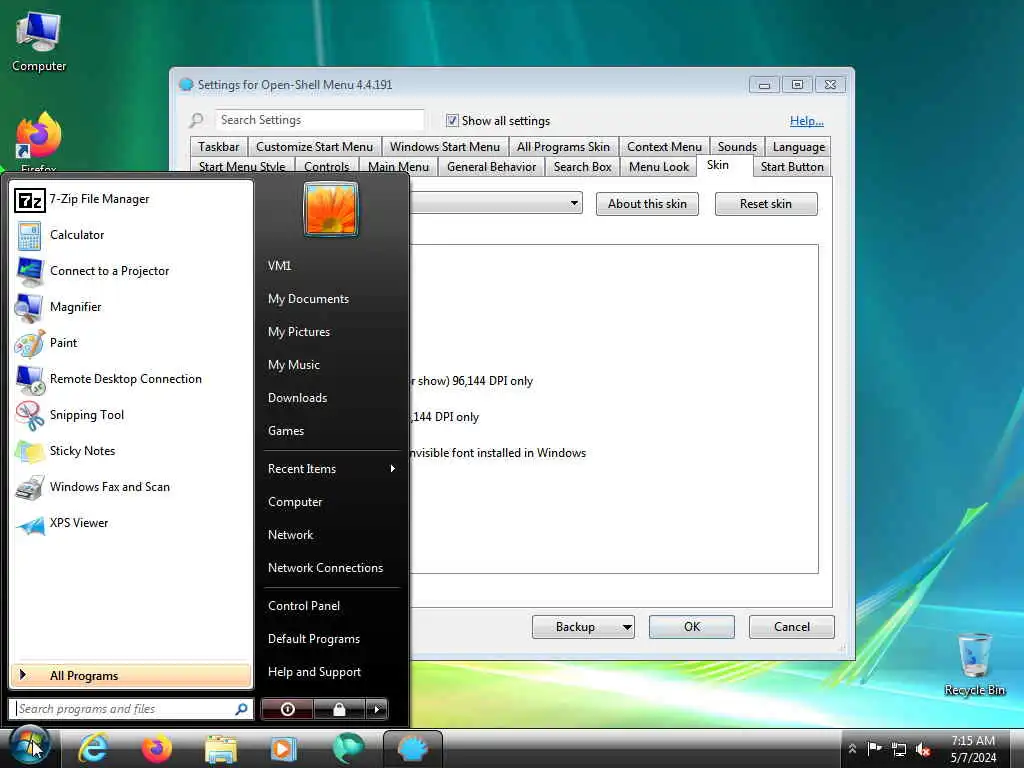Screen dimensions: 1024x768
Task: Open Windows Explorer folder on taskbar
Action: (x=220, y=749)
